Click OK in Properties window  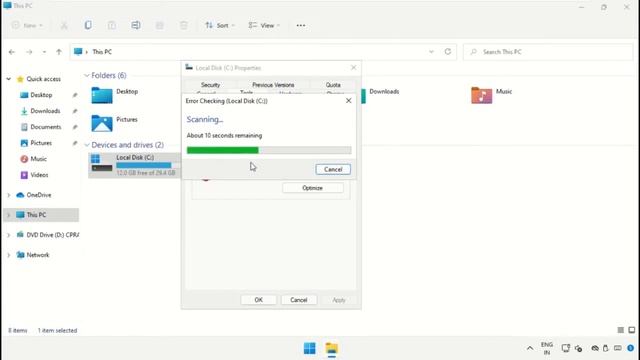pyautogui.click(x=258, y=300)
